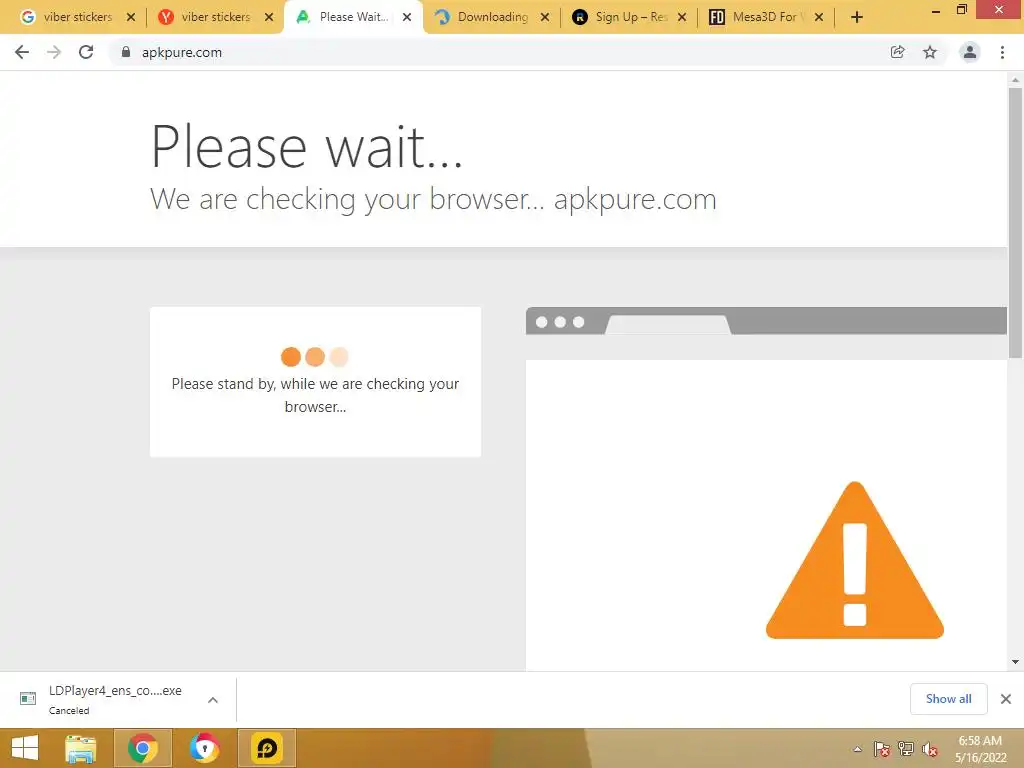Share this page using the share icon
Image resolution: width=1024 pixels, height=768 pixels.
tap(897, 52)
